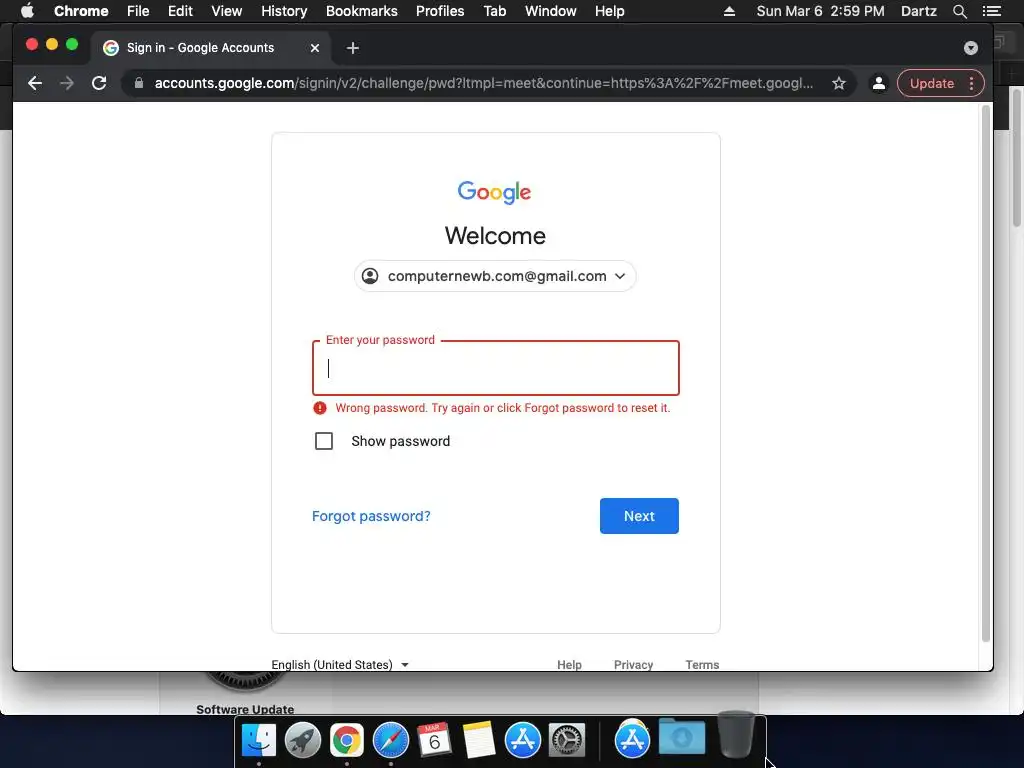Click the forward navigation arrow

click(67, 84)
